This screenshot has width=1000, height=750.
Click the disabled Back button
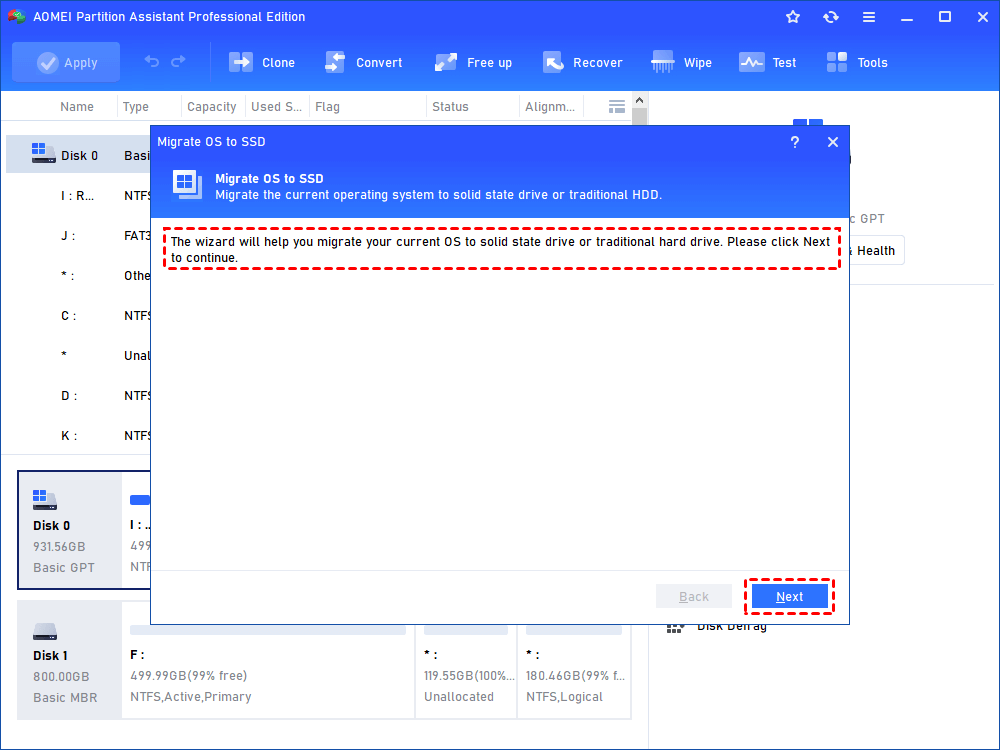coord(694,596)
